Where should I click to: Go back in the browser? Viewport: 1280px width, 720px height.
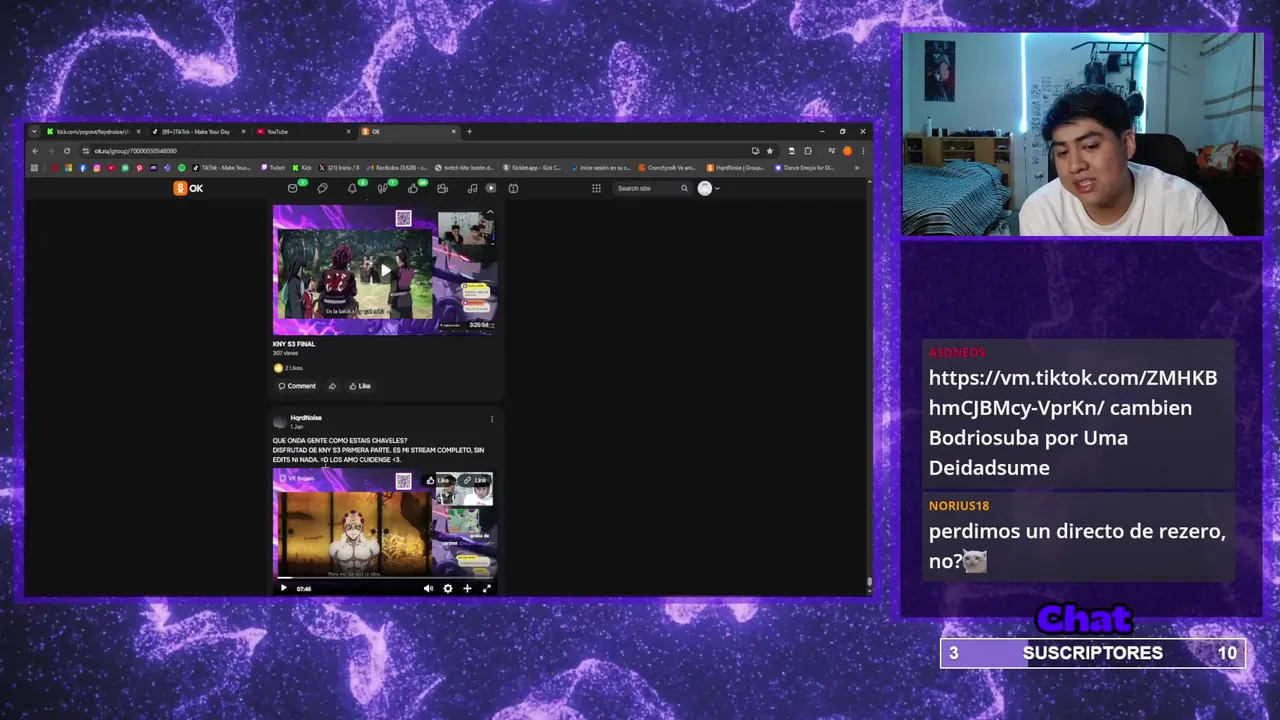(35, 151)
